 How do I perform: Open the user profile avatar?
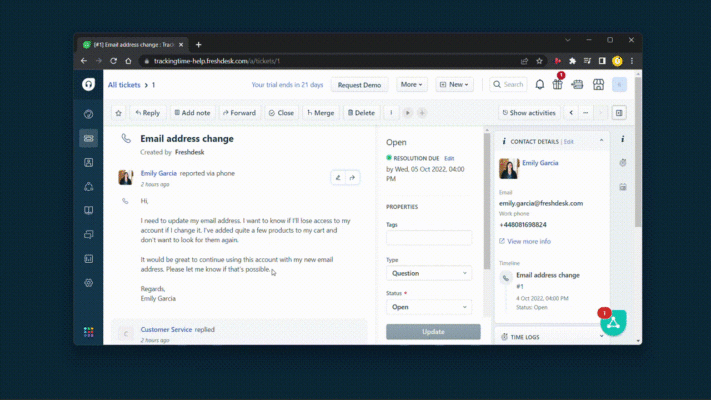[x=619, y=84]
